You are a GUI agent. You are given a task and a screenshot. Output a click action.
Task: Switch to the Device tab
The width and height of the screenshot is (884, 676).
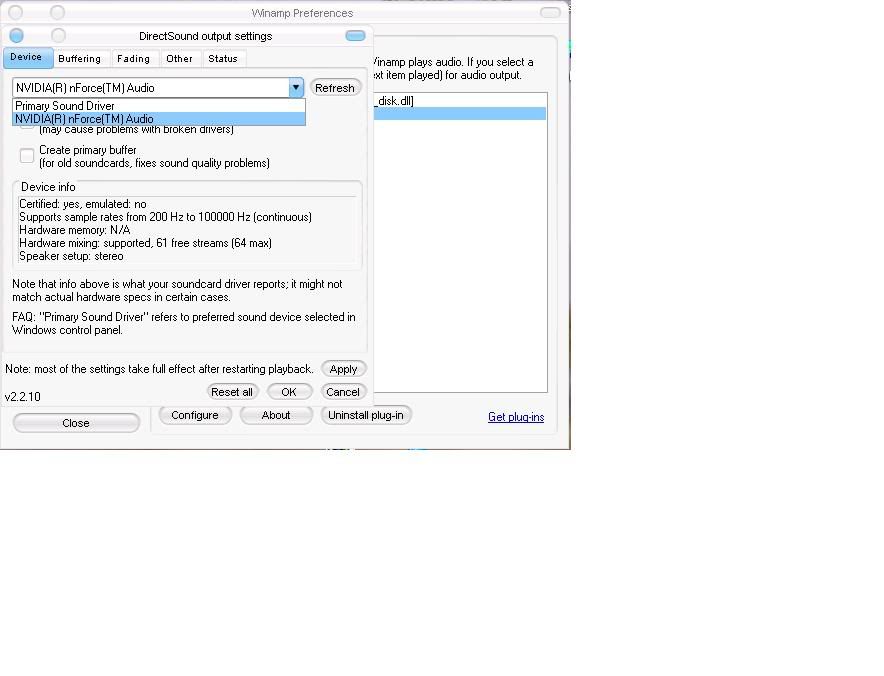(x=28, y=58)
